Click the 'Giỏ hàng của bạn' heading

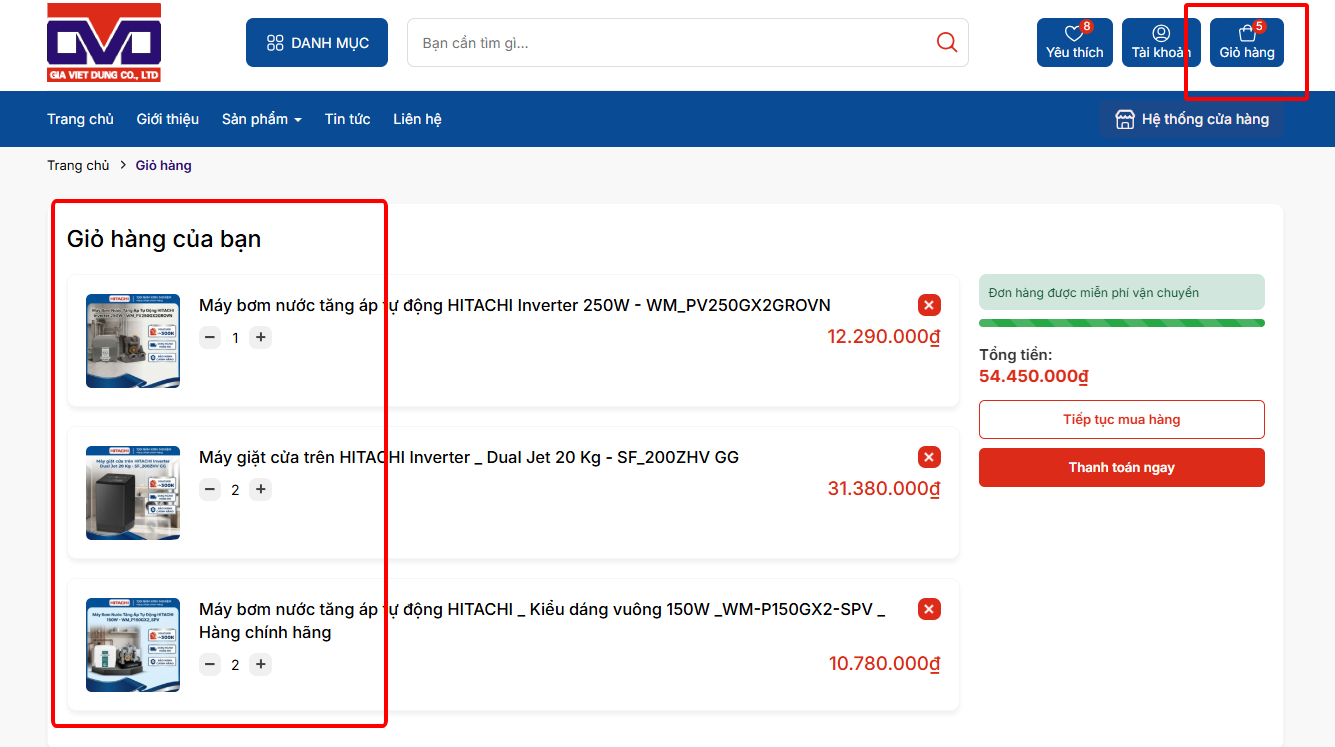pyautogui.click(x=164, y=239)
